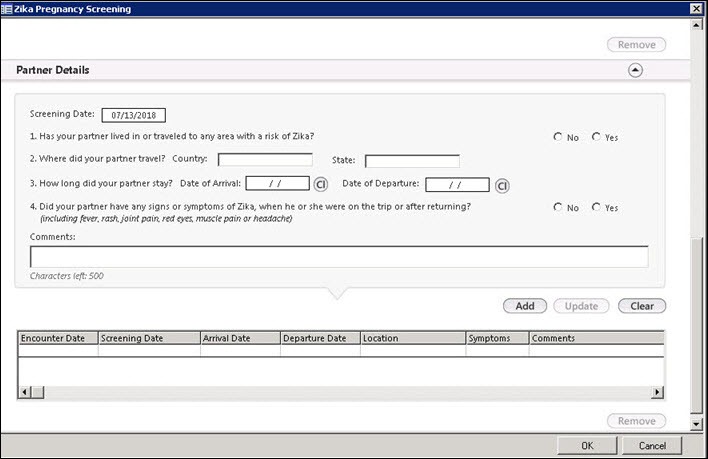Click the Add button

pos(525,306)
